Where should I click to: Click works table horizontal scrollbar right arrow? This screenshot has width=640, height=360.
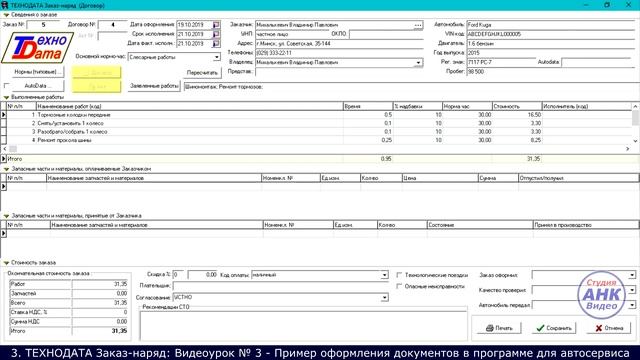(627, 149)
